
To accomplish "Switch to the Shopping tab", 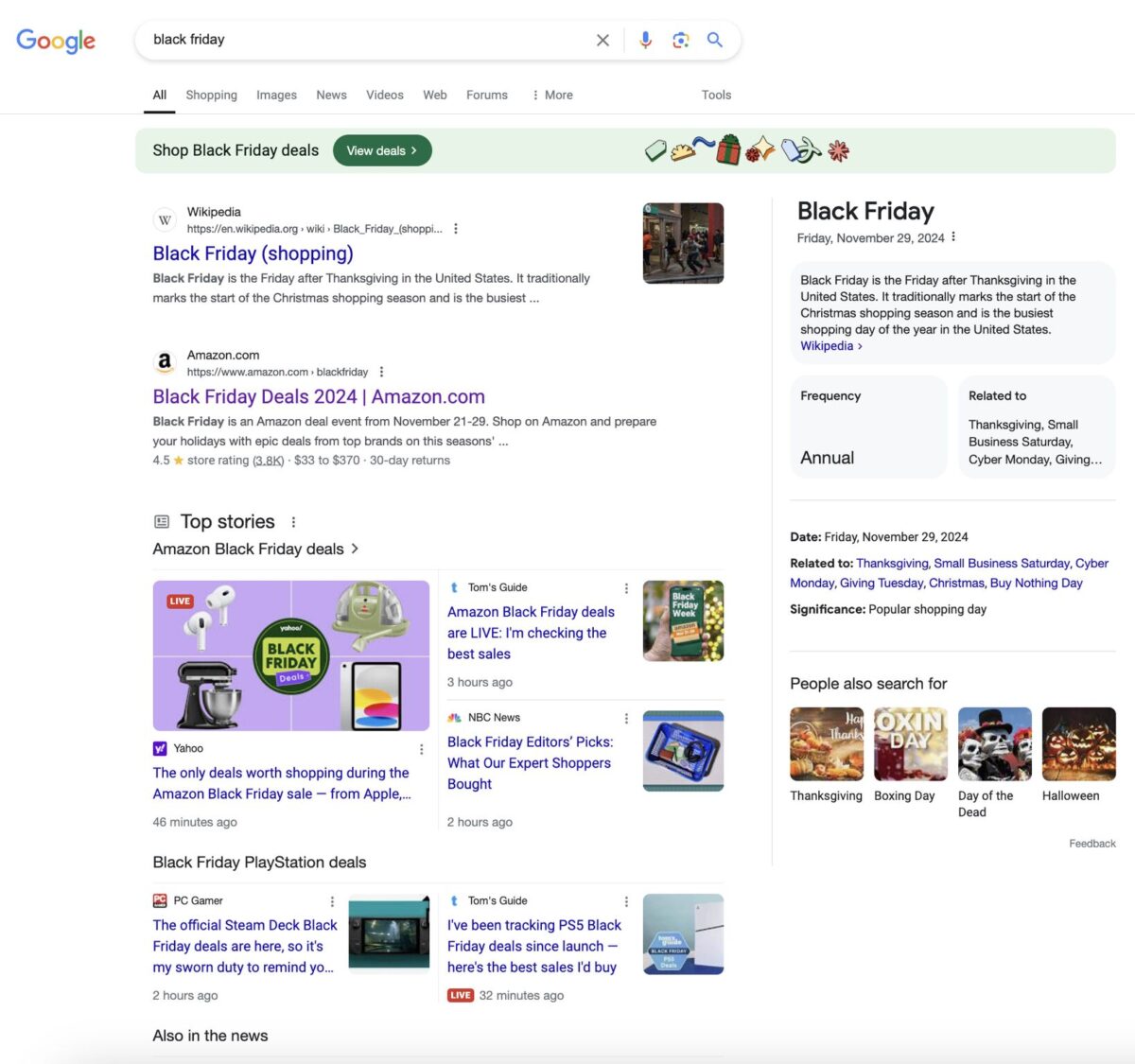I will click(211, 95).
